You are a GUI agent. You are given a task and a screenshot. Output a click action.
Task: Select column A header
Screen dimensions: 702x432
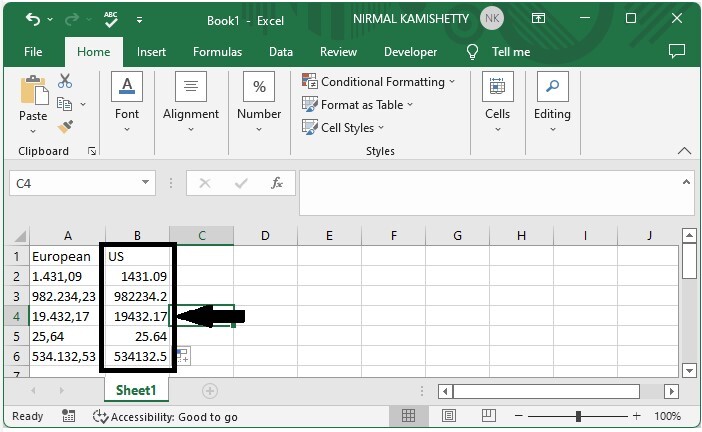click(x=68, y=235)
